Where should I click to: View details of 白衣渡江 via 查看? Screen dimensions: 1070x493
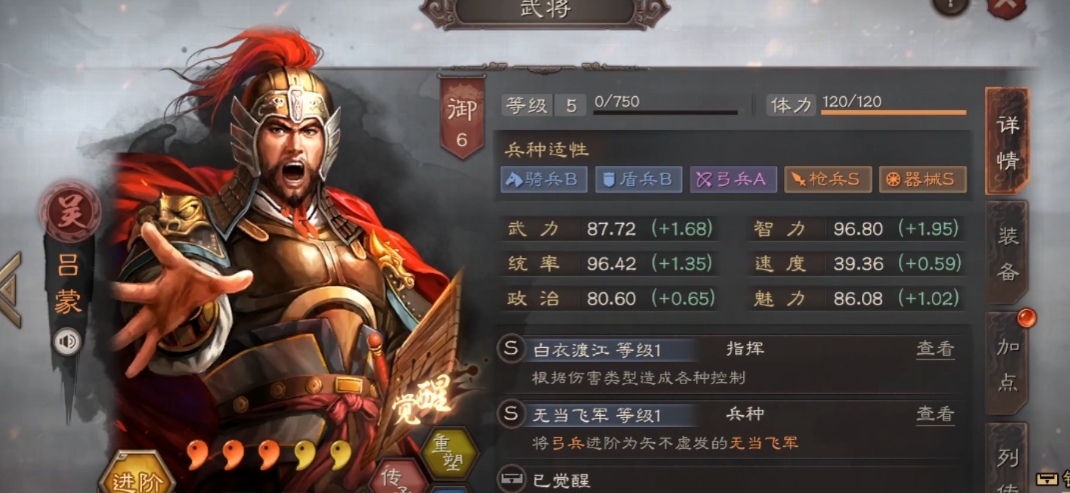[x=934, y=350]
